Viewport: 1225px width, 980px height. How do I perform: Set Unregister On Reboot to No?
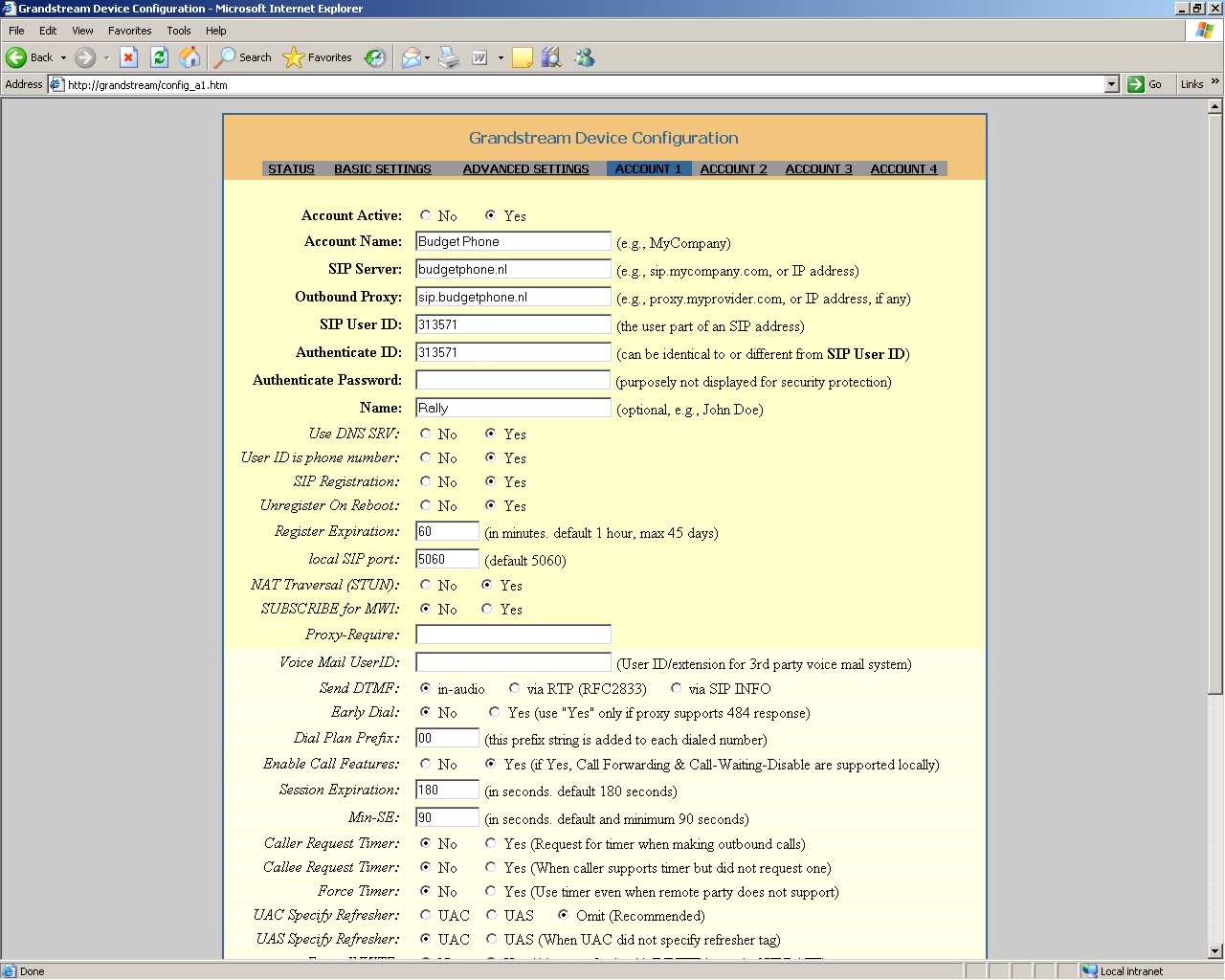(426, 505)
